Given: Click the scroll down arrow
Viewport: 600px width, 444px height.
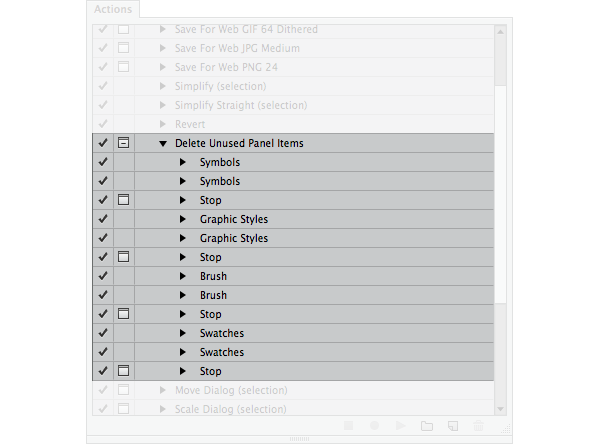Looking at the screenshot, I should [502, 409].
